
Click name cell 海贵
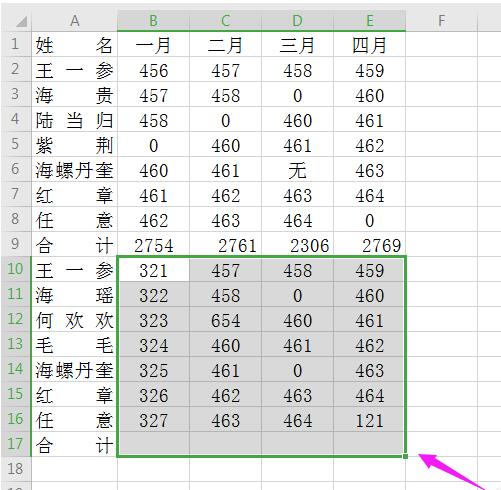[x=75, y=95]
